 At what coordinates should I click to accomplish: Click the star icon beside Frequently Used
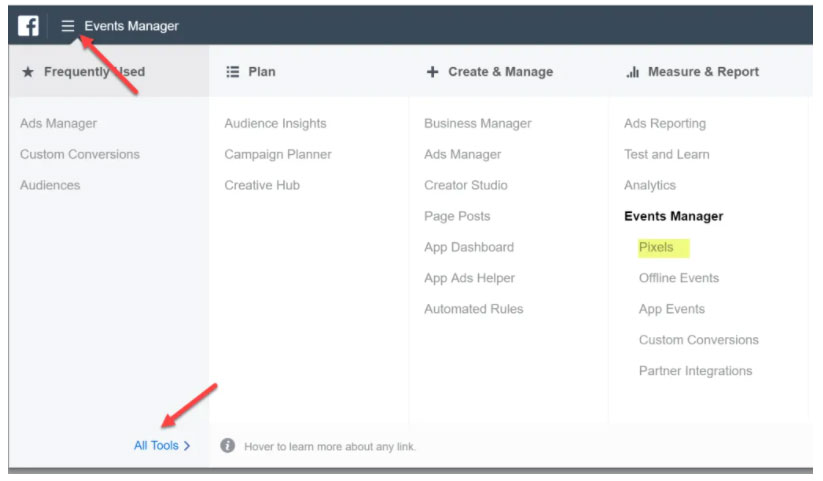tap(28, 72)
